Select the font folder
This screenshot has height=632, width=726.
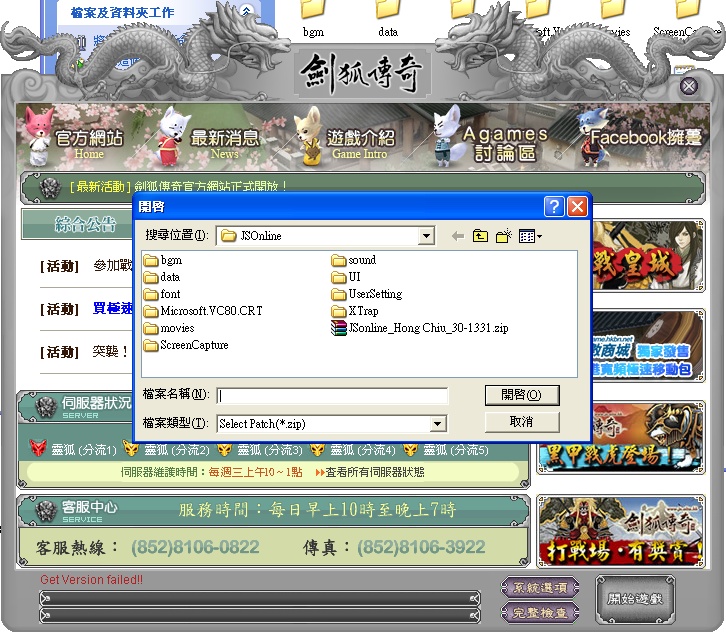(x=162, y=294)
